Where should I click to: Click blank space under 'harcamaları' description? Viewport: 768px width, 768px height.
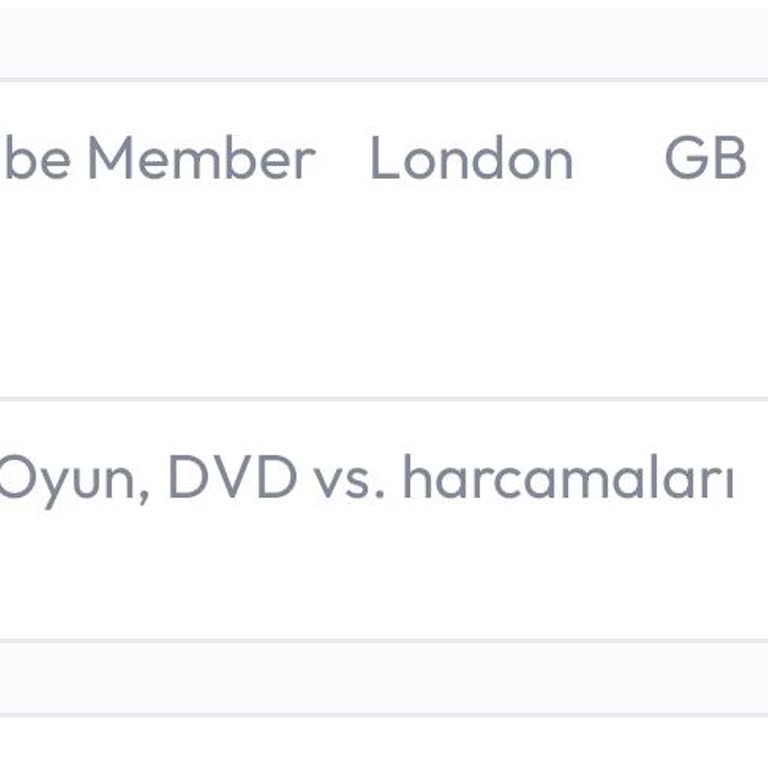pos(568,580)
